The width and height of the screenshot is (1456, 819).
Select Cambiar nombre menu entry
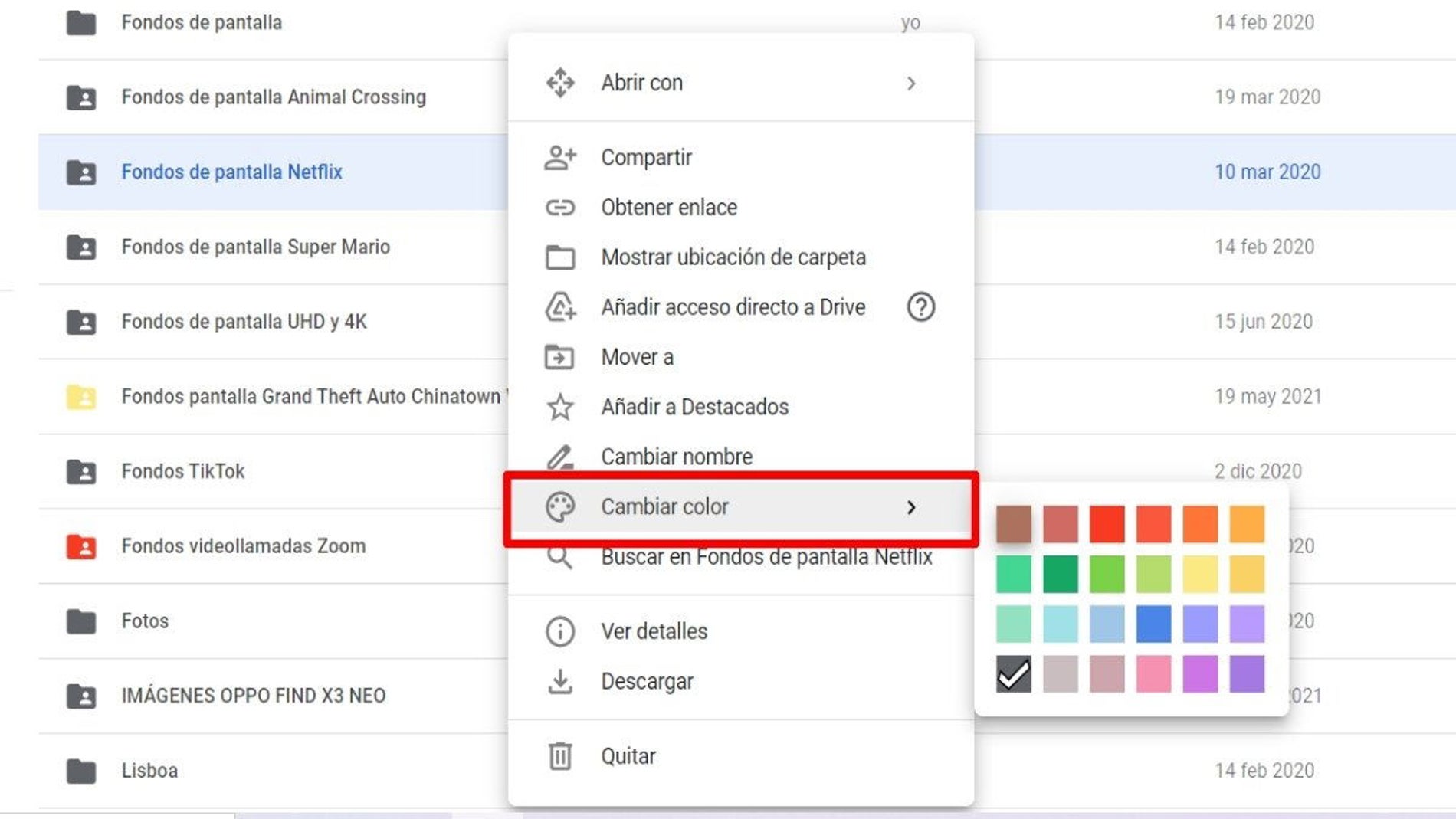point(676,457)
